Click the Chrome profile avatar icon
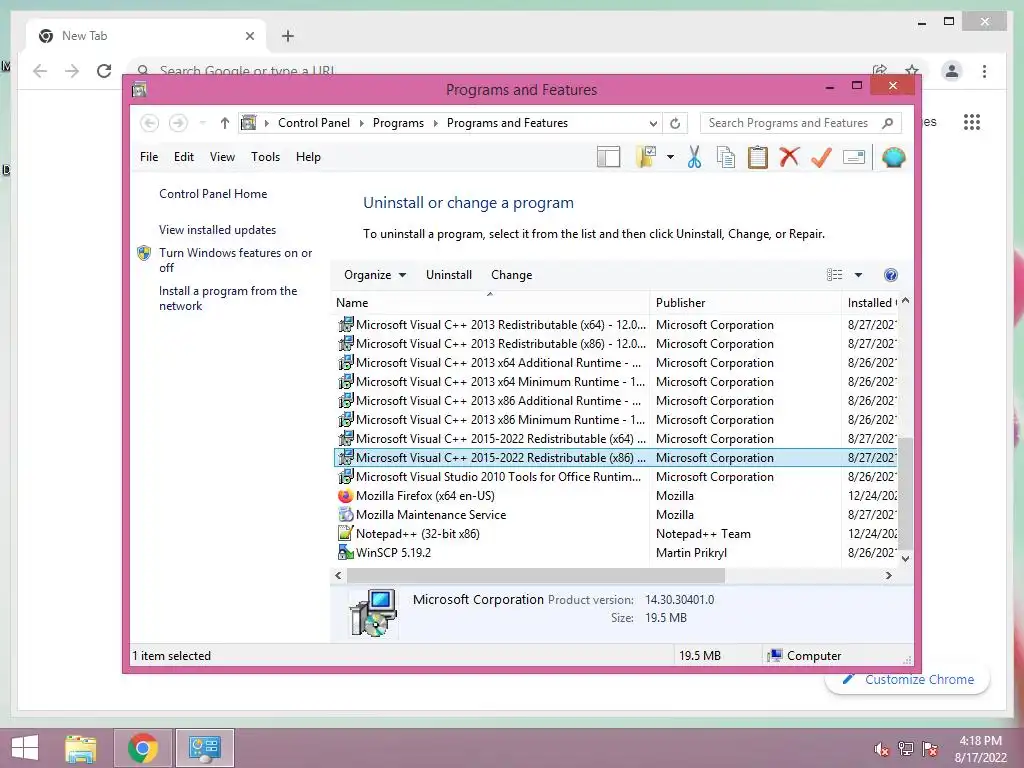The image size is (1024, 768). [x=952, y=71]
